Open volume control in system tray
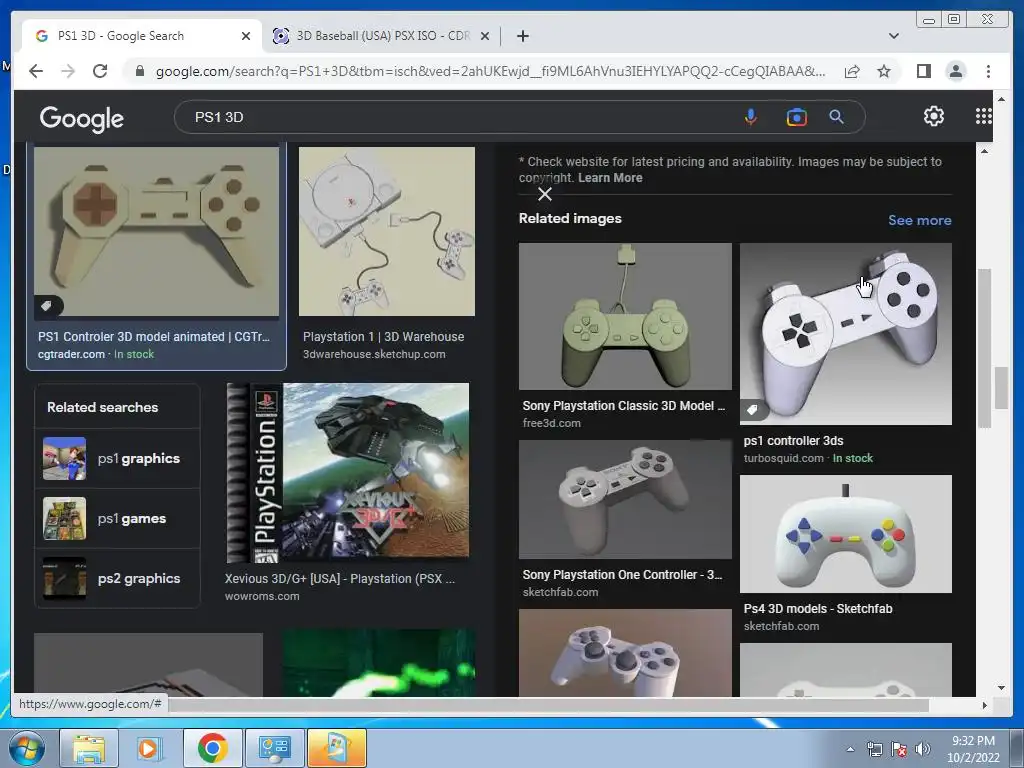 pyautogui.click(x=922, y=749)
